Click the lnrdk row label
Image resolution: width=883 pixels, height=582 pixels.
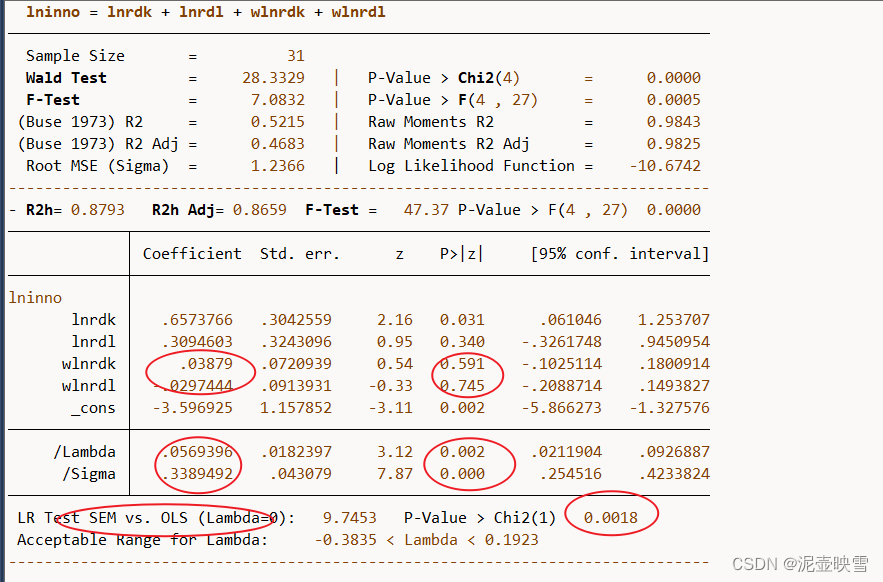click(93, 319)
